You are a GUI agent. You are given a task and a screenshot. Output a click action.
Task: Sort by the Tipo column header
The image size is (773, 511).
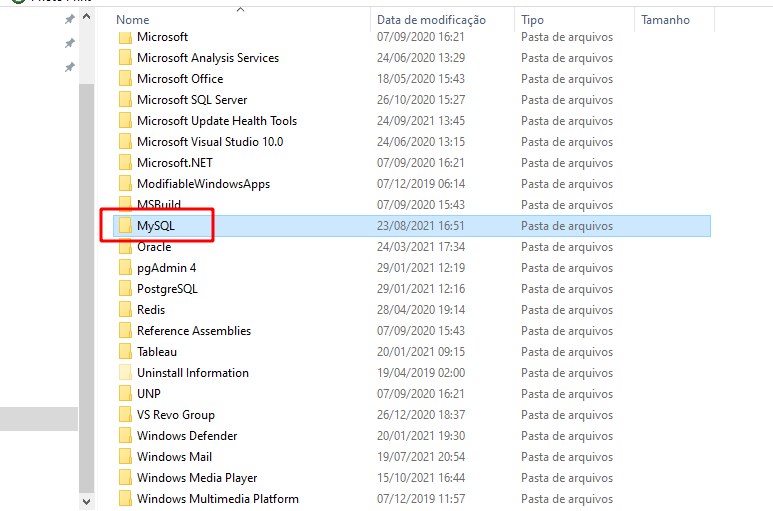(532, 20)
